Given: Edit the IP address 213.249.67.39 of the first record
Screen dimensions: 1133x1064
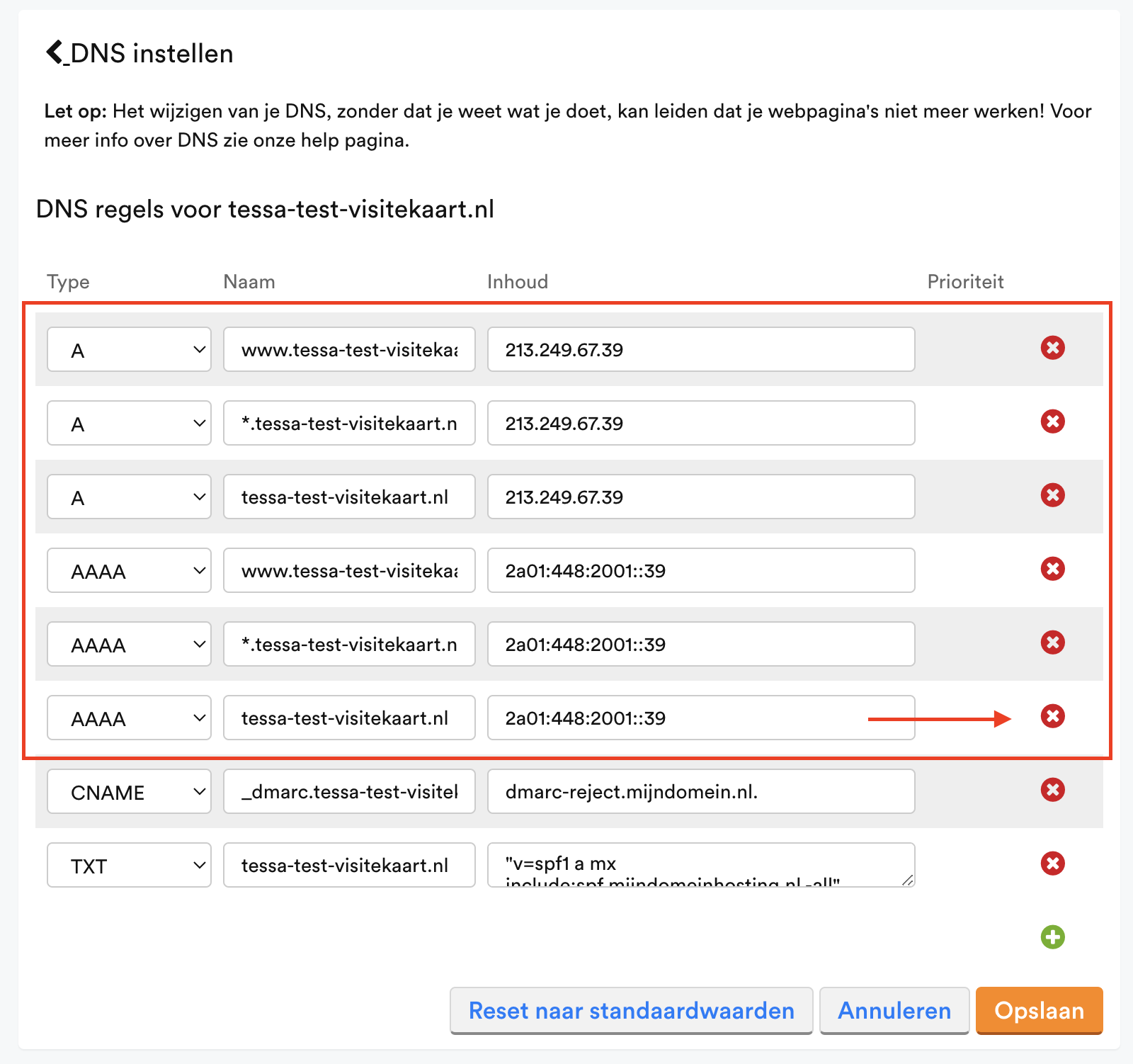Looking at the screenshot, I should point(700,349).
